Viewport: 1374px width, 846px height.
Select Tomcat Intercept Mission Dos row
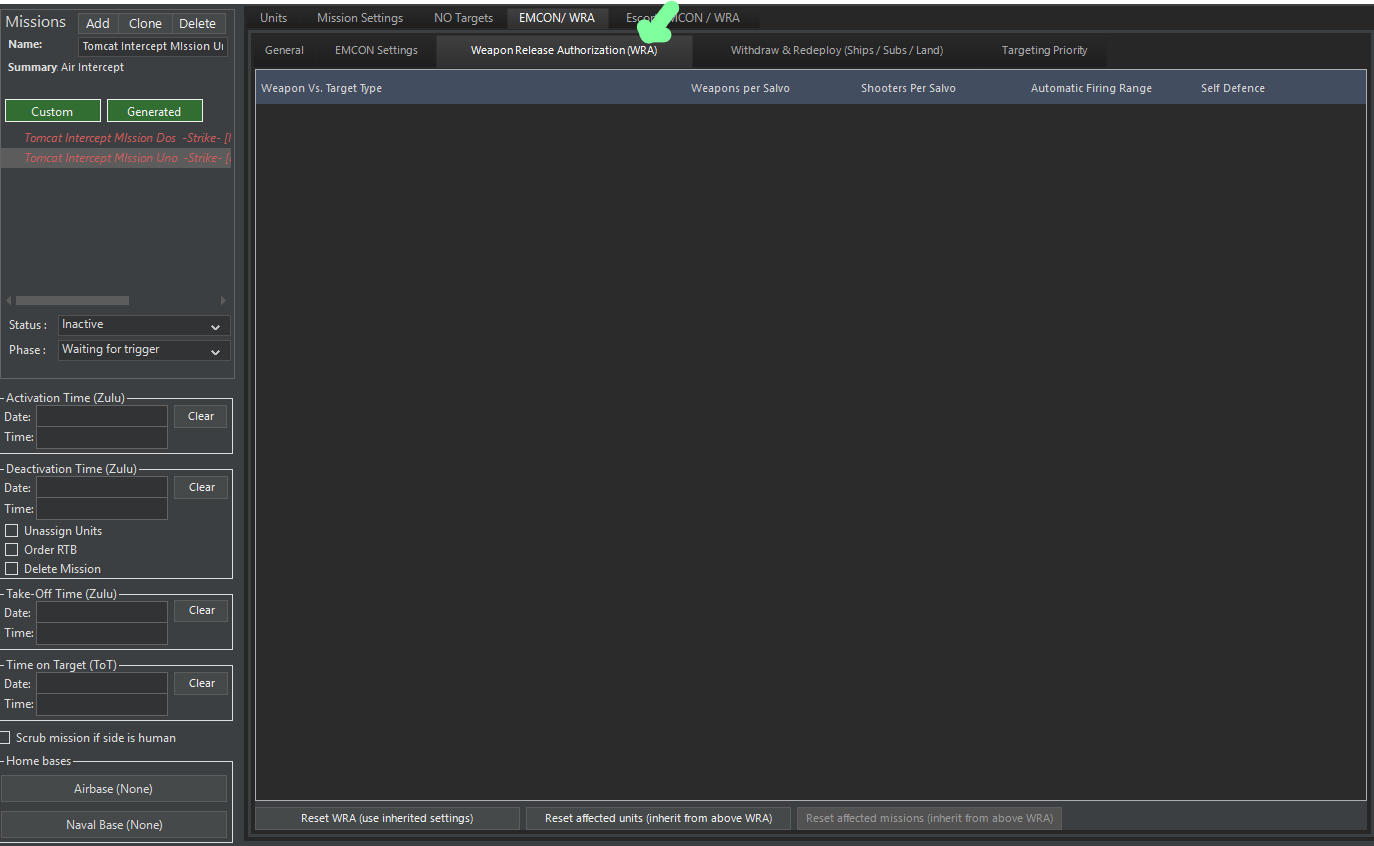(116, 138)
